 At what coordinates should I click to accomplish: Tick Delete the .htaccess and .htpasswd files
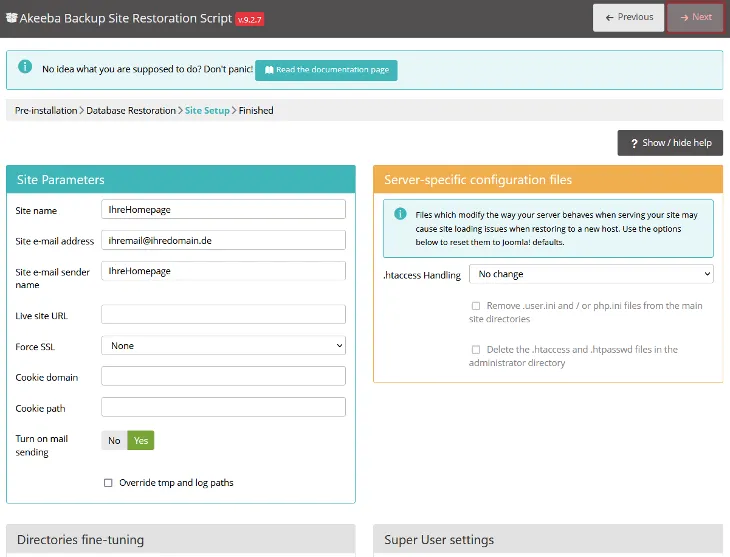[476, 350]
